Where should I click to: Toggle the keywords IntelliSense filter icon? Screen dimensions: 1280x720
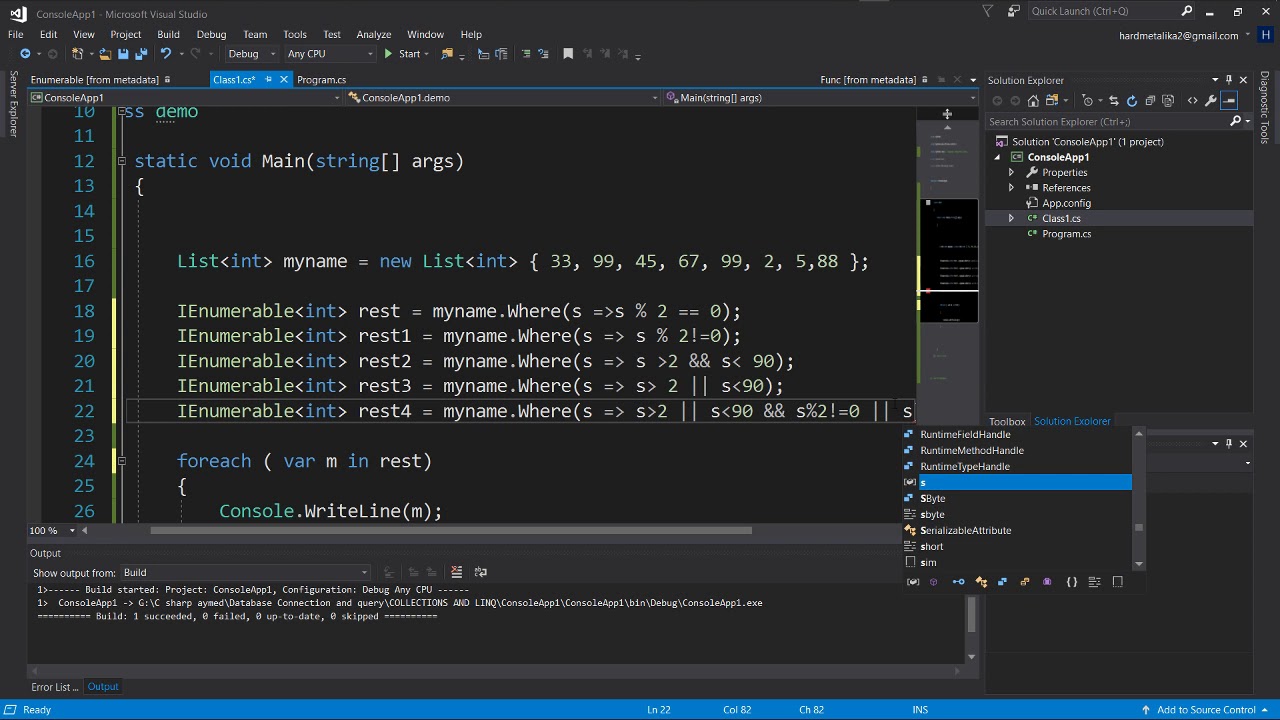pyautogui.click(x=1094, y=582)
